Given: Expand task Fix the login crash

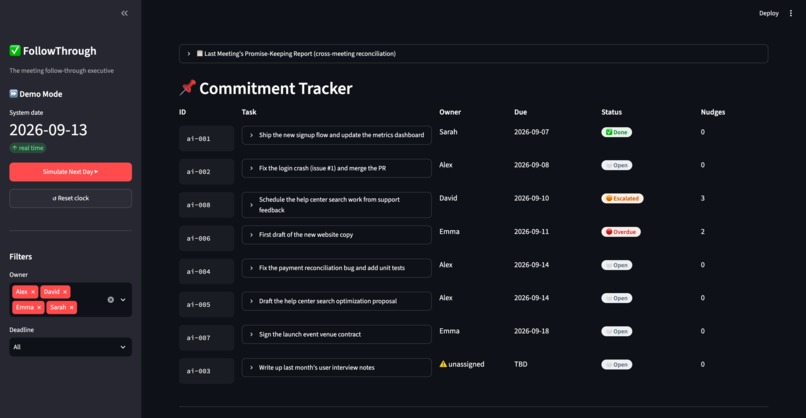Looking at the screenshot, I should pos(336,168).
